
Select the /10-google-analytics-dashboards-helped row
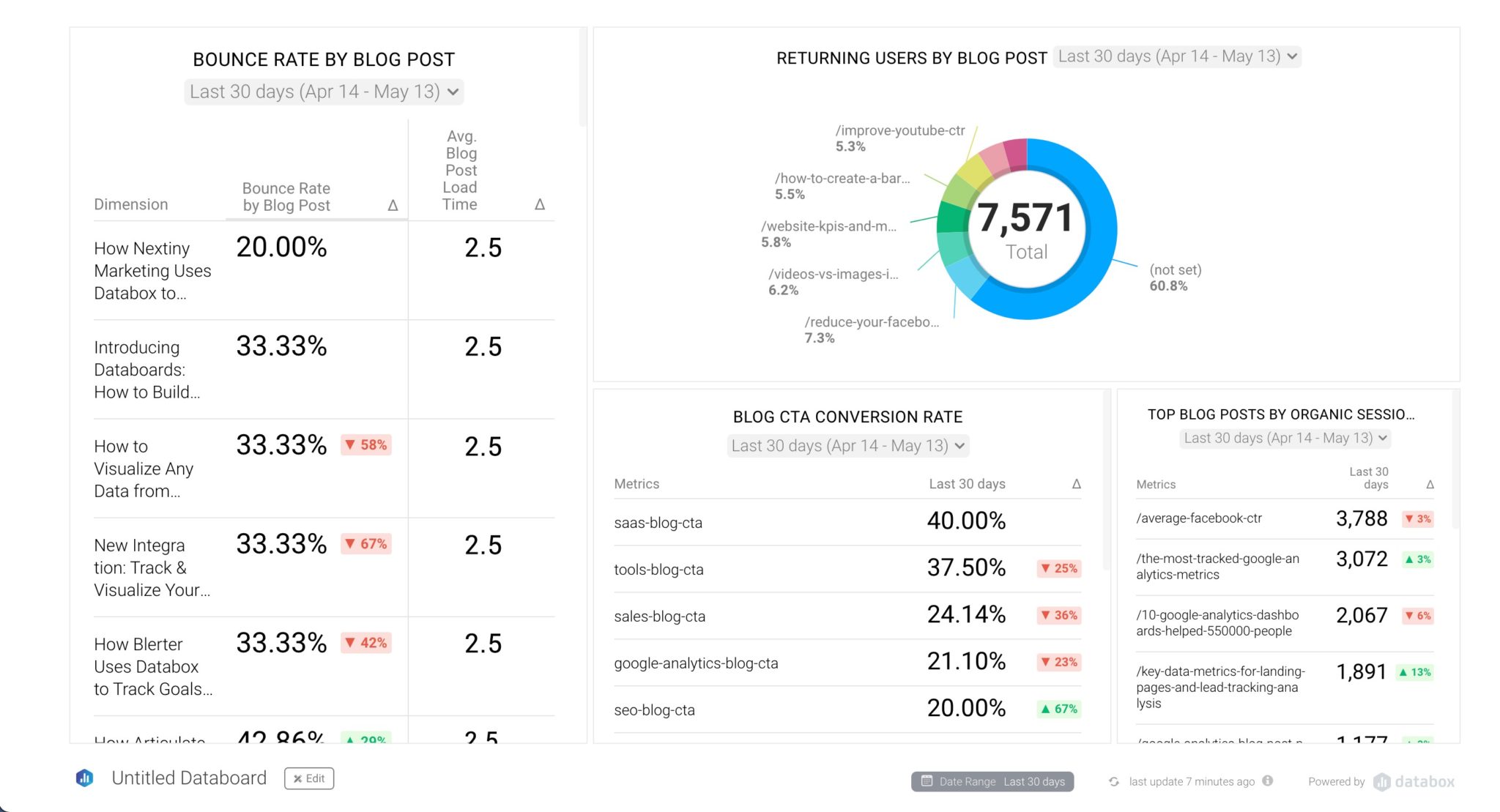pos(1285,623)
